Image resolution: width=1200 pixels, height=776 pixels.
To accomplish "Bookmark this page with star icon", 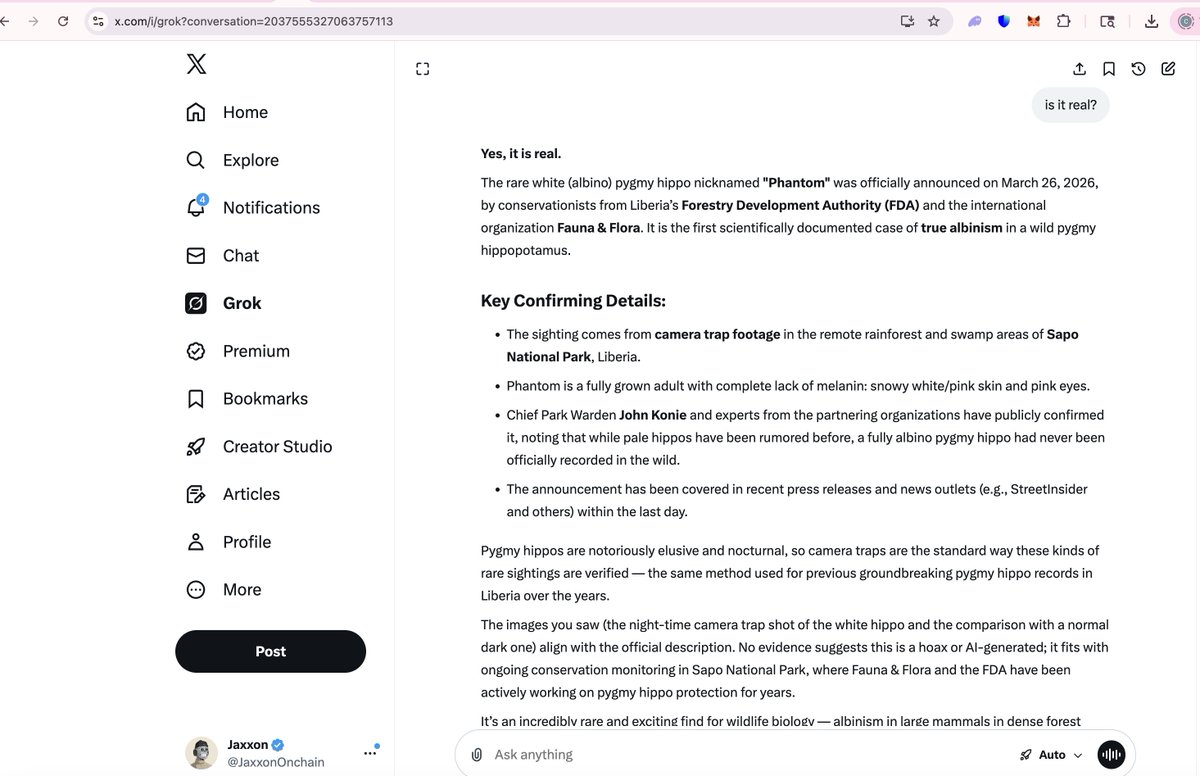I will (934, 21).
